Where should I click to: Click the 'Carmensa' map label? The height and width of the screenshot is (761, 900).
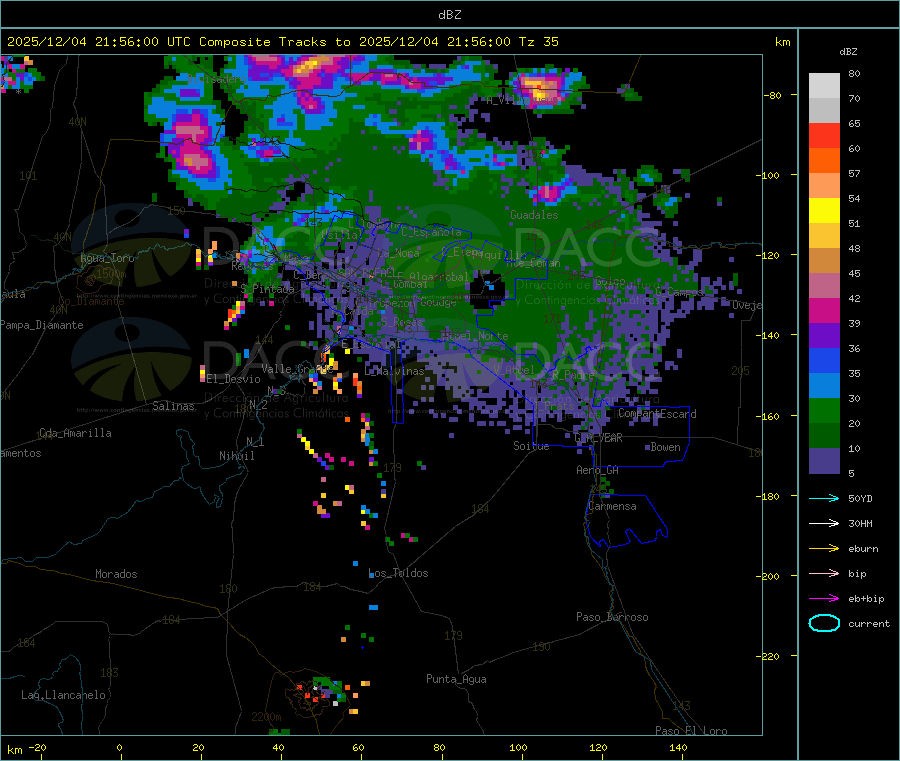(x=612, y=506)
